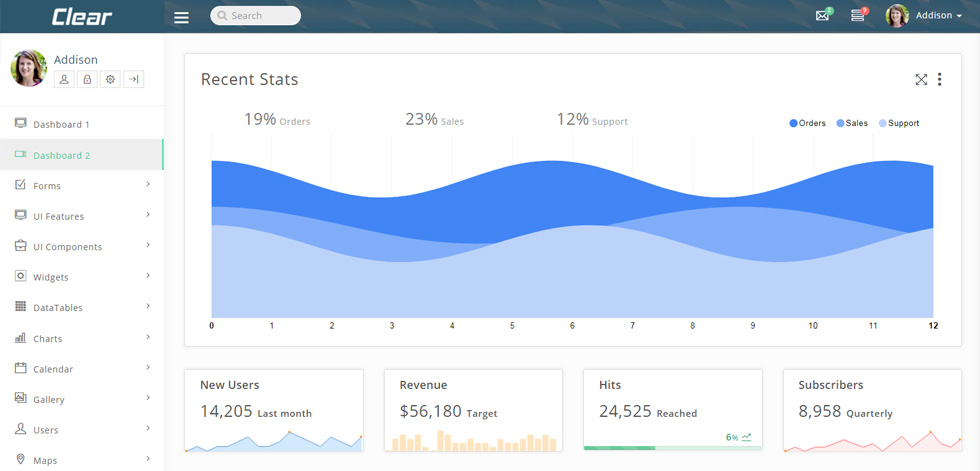Image resolution: width=980 pixels, height=471 pixels.
Task: Click the Subscribers sparkline chart
Action: click(x=872, y=441)
